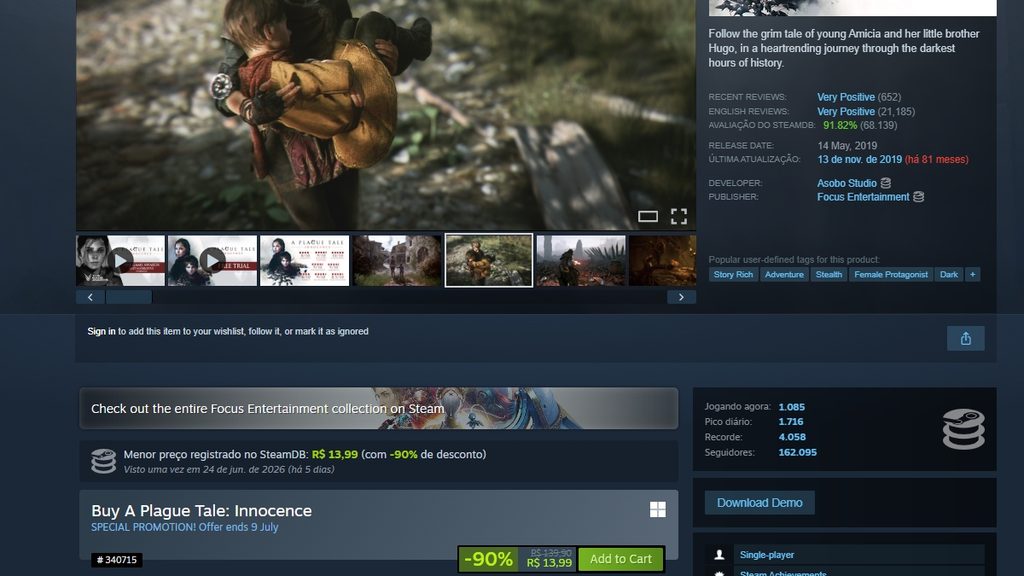Click the #340715 package ID badge
The height and width of the screenshot is (576, 1024).
[116, 560]
